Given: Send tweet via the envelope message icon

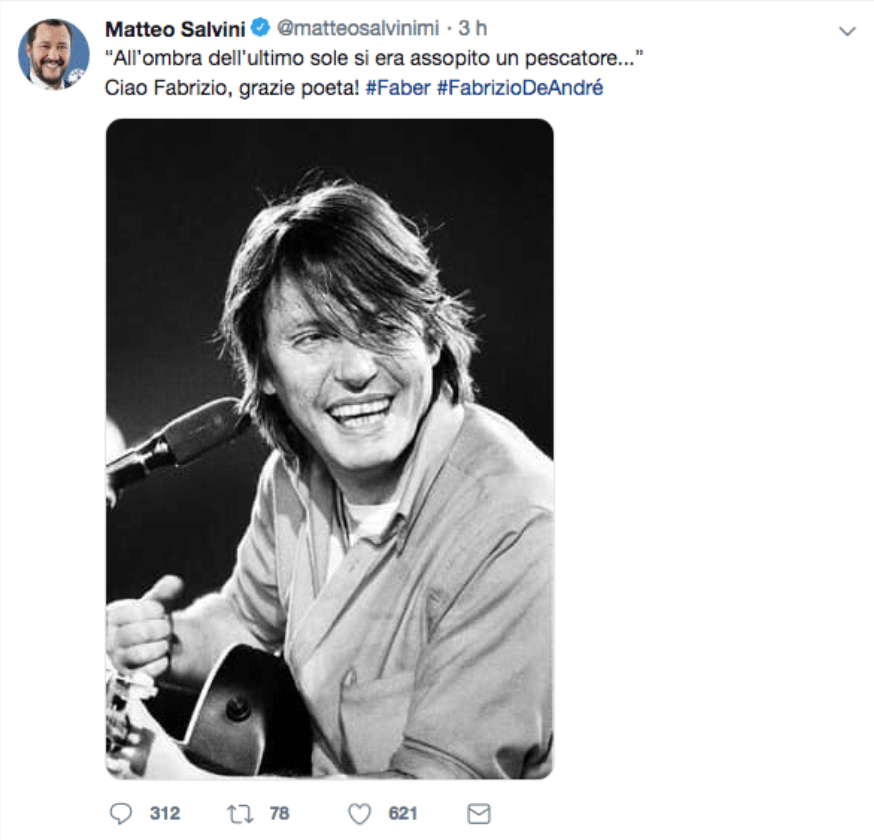Looking at the screenshot, I should click(x=479, y=813).
